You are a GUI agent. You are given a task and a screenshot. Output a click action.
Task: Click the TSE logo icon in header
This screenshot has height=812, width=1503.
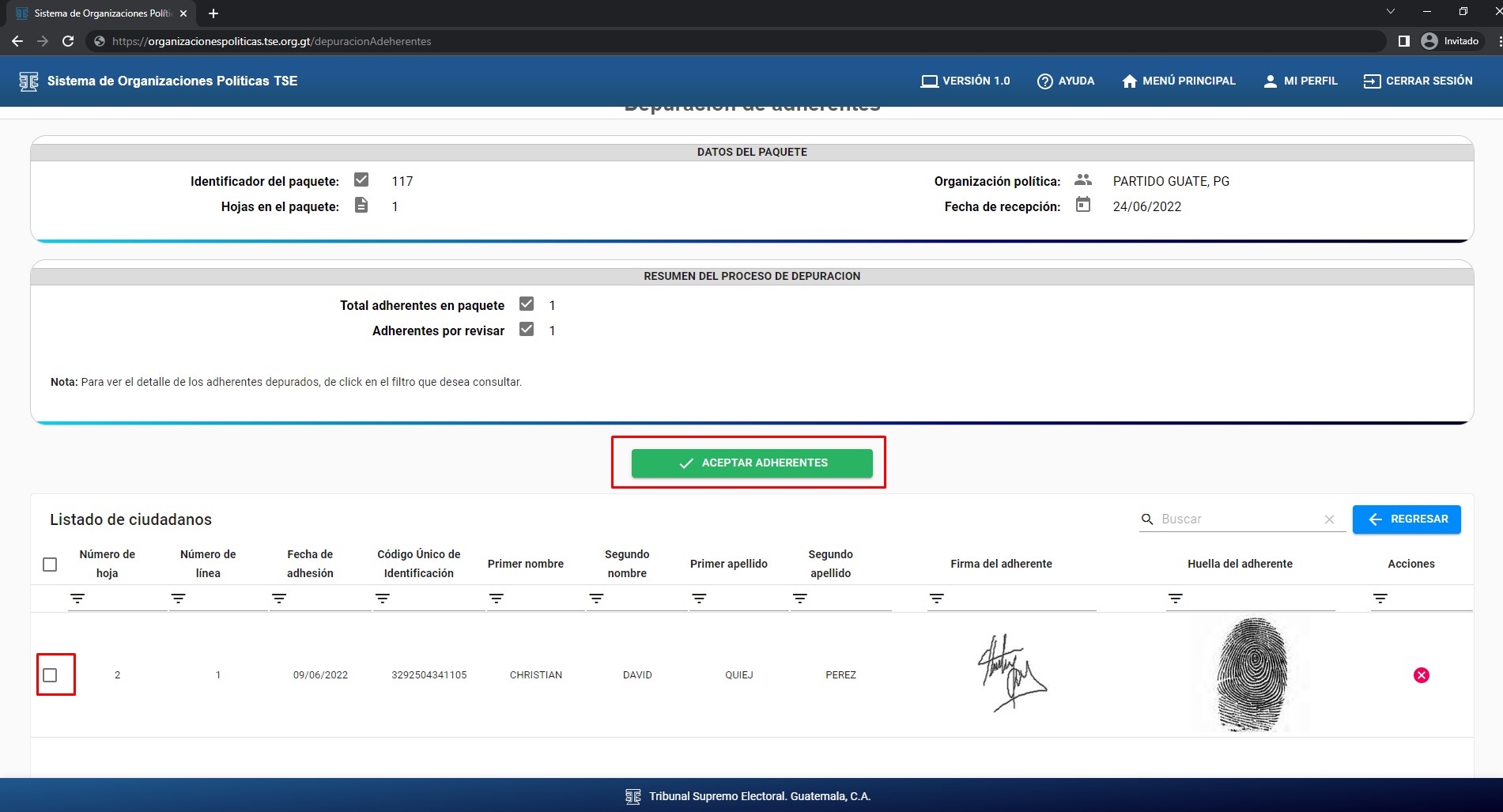coord(28,81)
